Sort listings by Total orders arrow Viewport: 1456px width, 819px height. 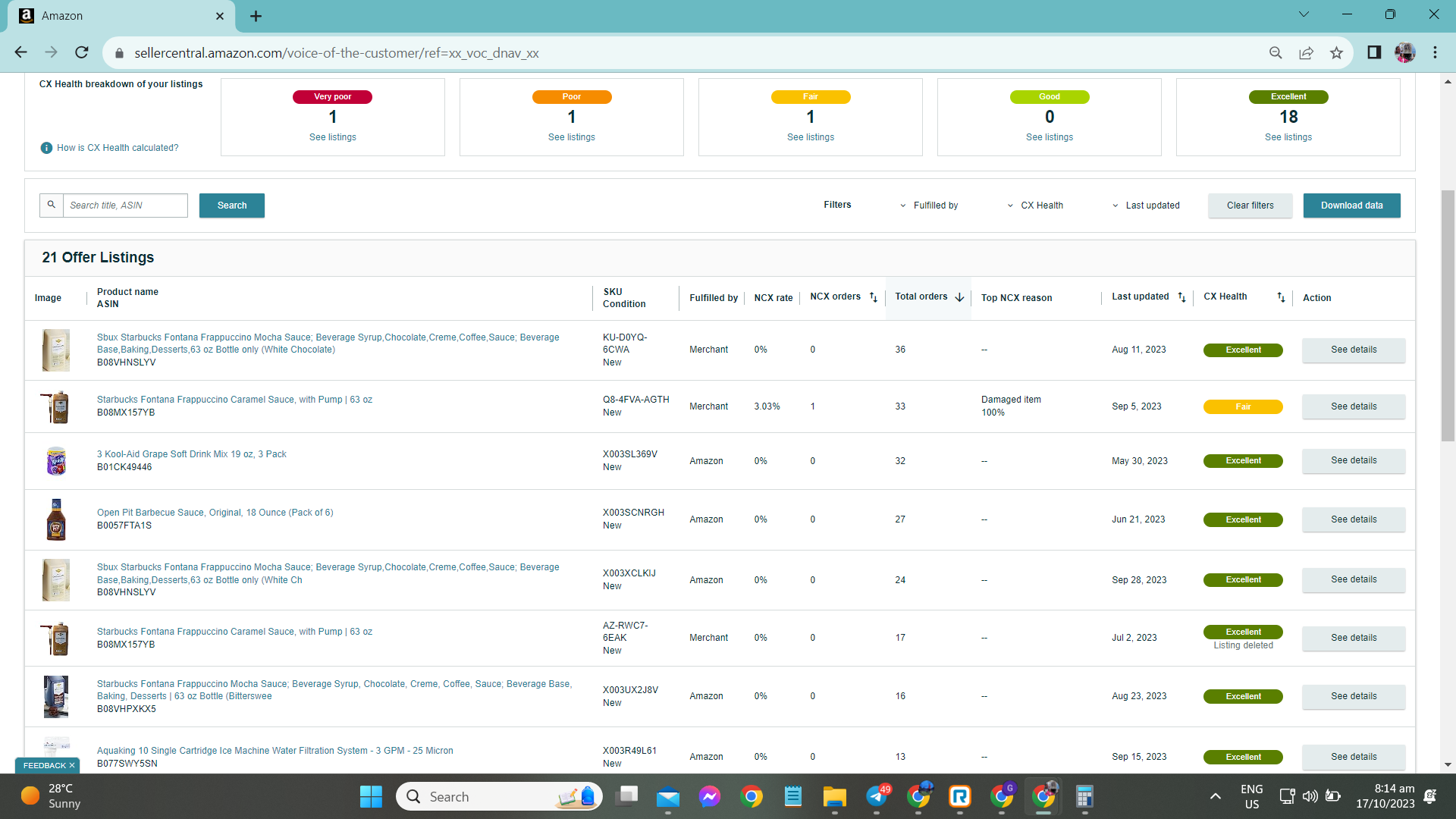click(959, 297)
